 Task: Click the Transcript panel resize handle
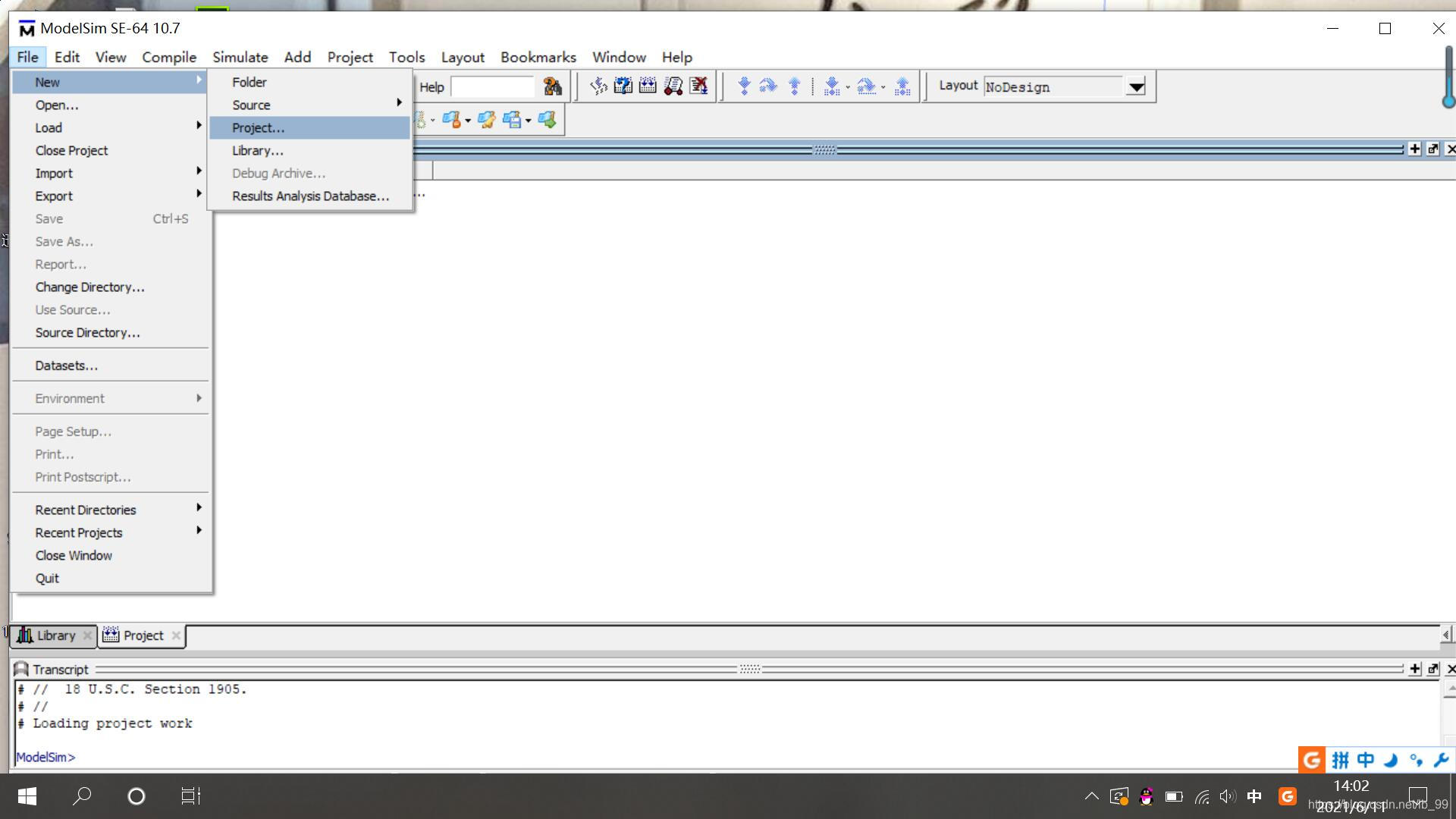pos(751,669)
